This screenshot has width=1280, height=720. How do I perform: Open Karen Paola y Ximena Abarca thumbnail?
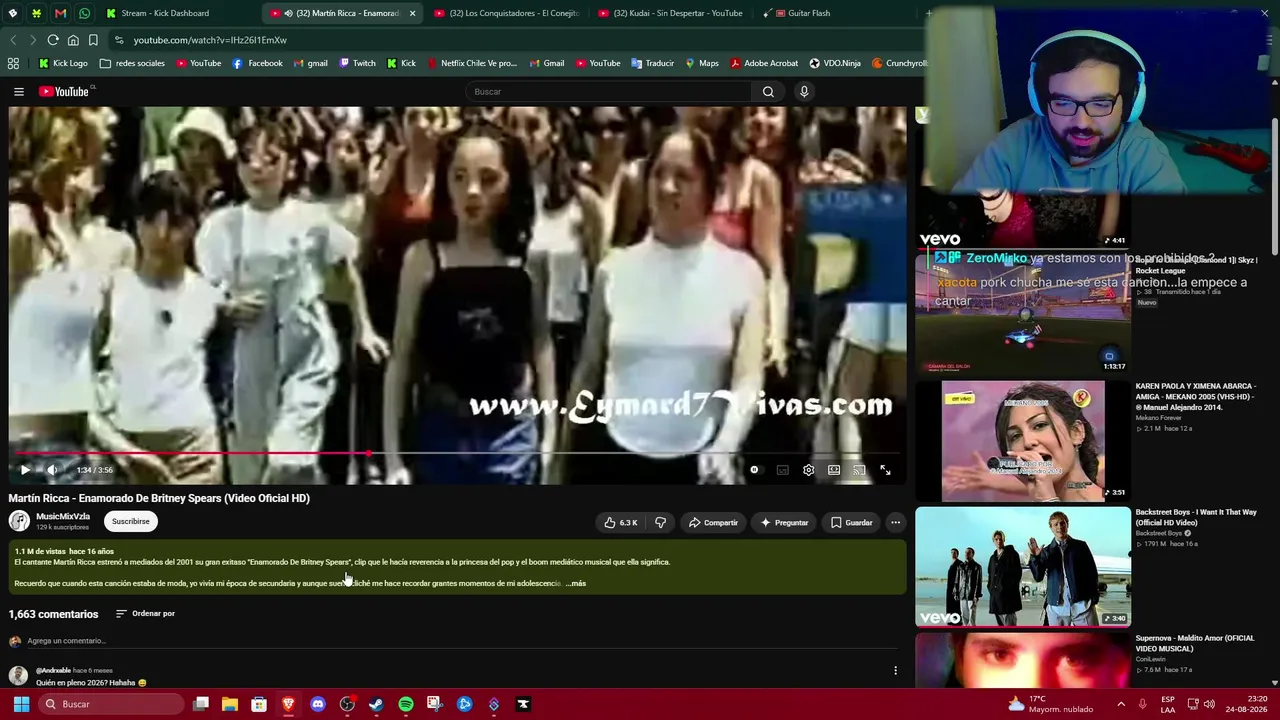point(1023,440)
